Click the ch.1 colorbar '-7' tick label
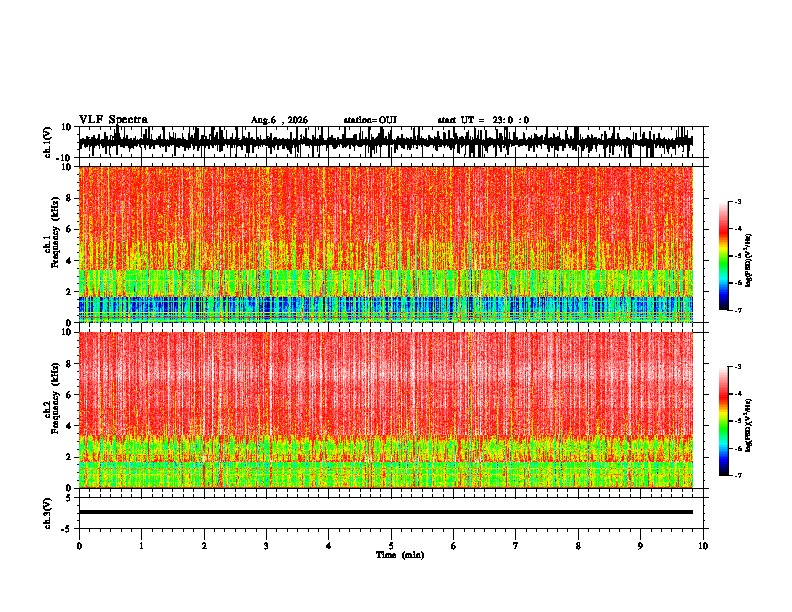The image size is (792, 612). tap(737, 310)
